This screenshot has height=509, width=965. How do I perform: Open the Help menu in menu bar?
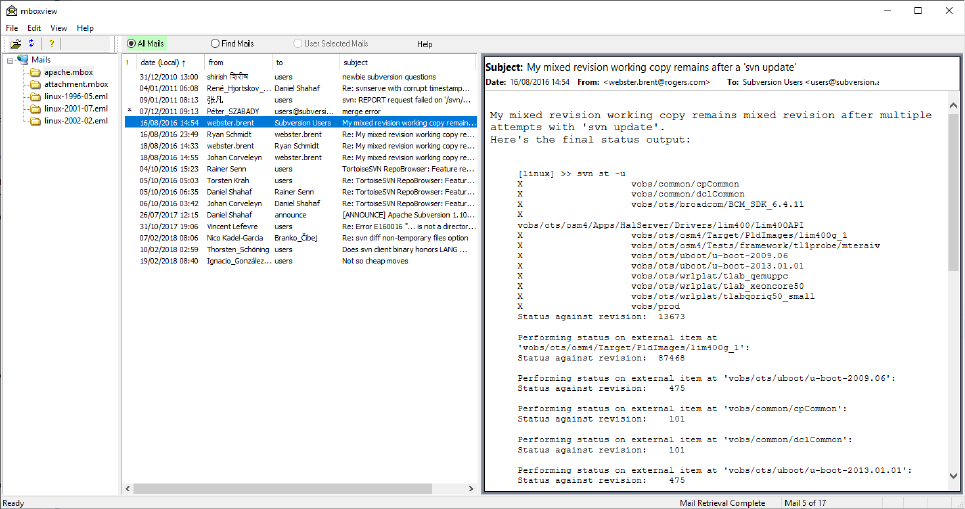[x=85, y=28]
